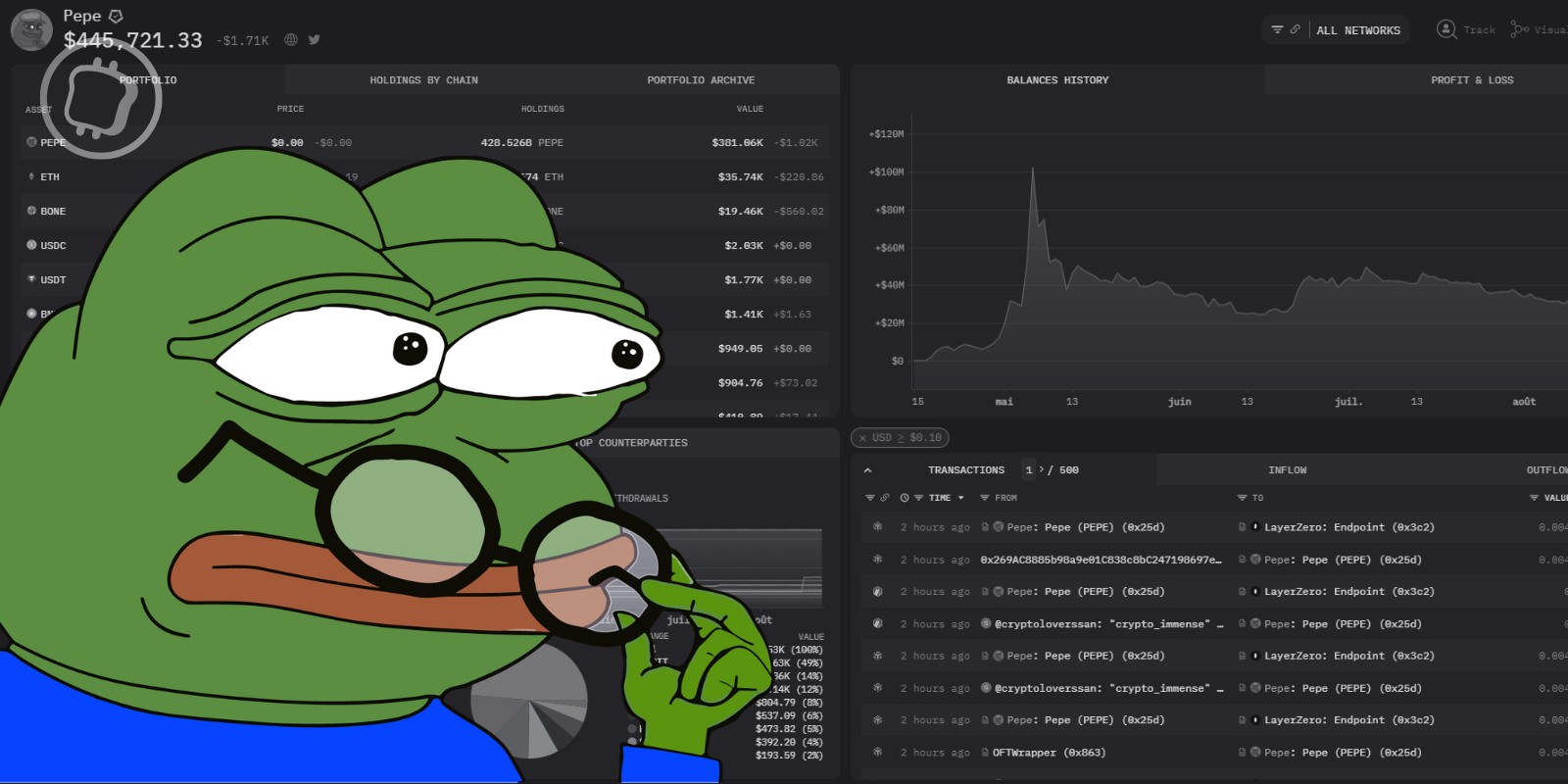Click the balance history chart peak near mai
Image resolution: width=1568 pixels, height=784 pixels.
click(x=1032, y=171)
